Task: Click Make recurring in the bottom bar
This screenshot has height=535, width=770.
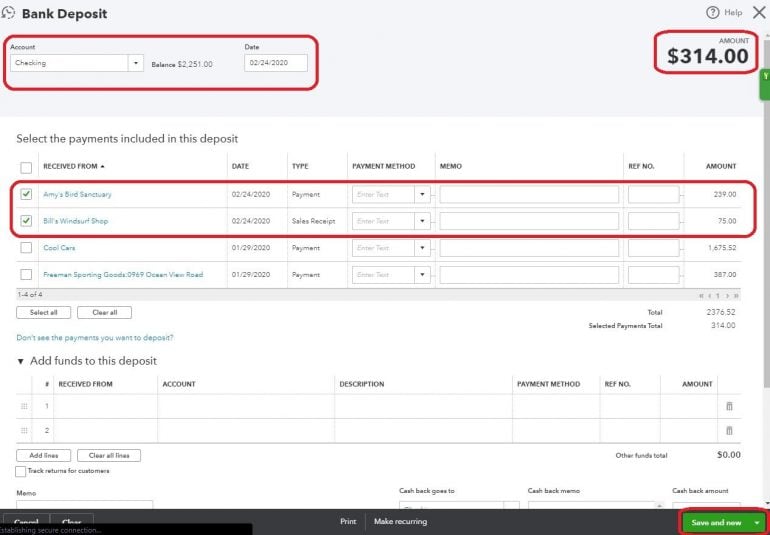Action: point(400,522)
